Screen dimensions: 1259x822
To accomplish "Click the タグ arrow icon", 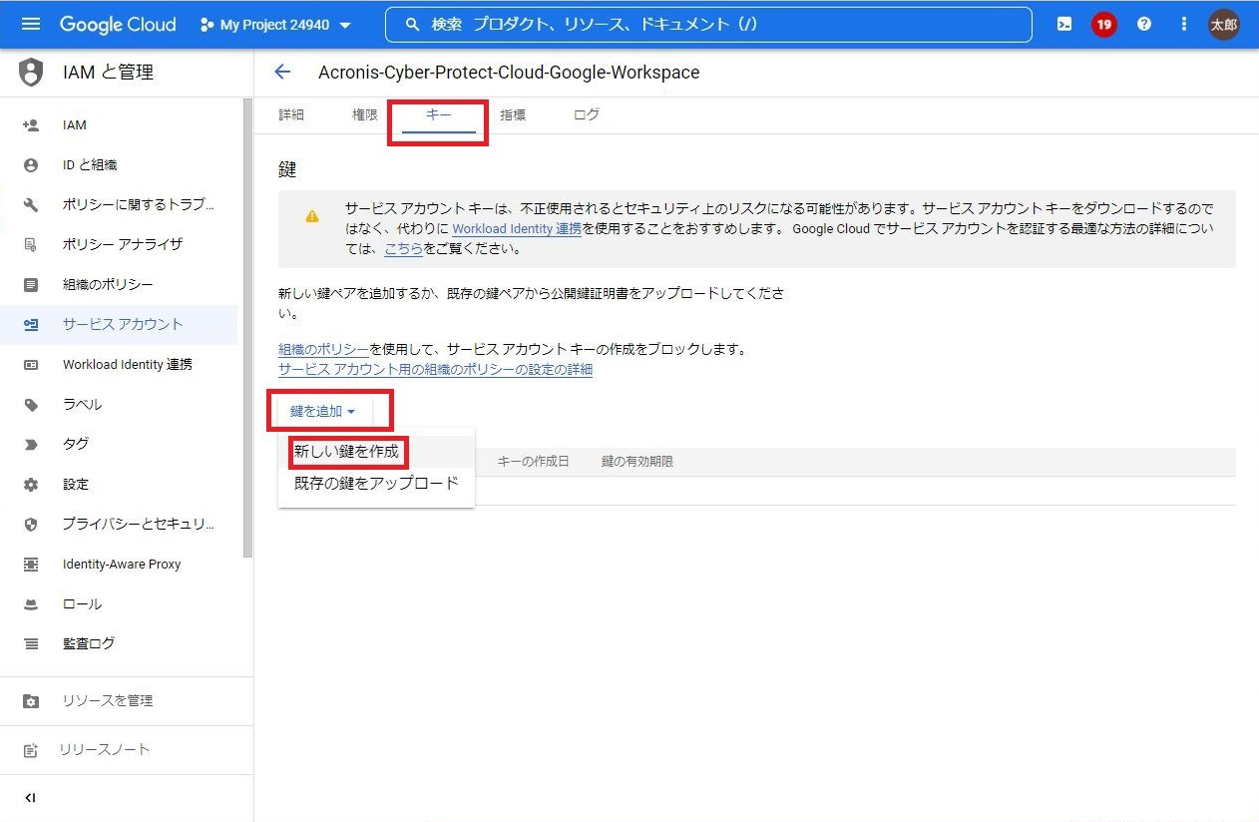I will point(31,444).
